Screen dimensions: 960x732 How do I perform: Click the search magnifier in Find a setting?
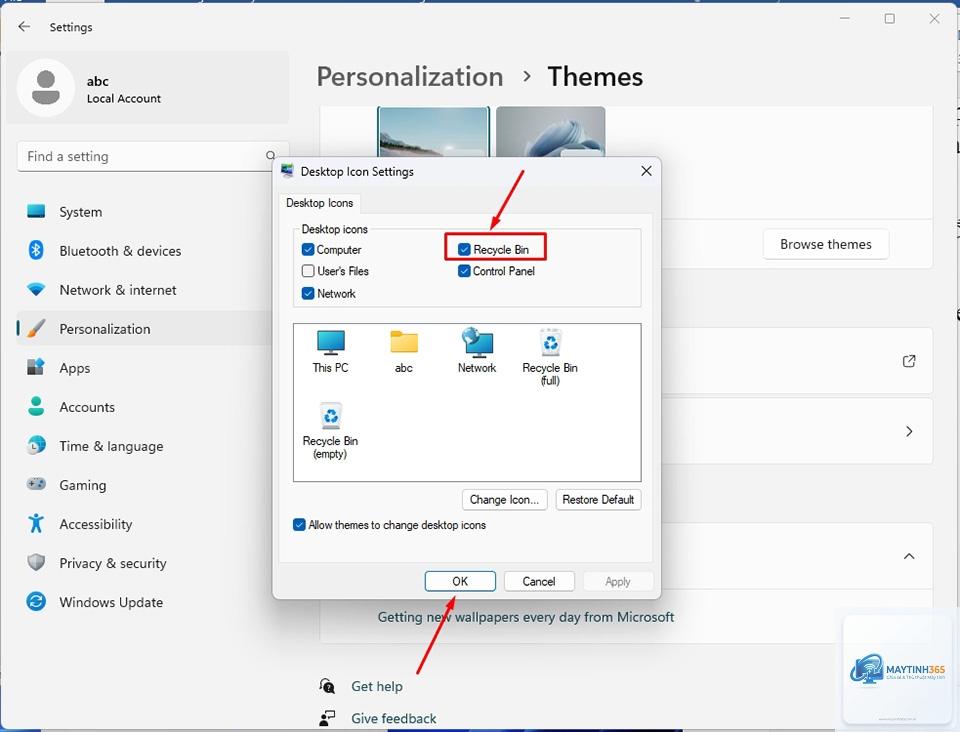pyautogui.click(x=271, y=156)
